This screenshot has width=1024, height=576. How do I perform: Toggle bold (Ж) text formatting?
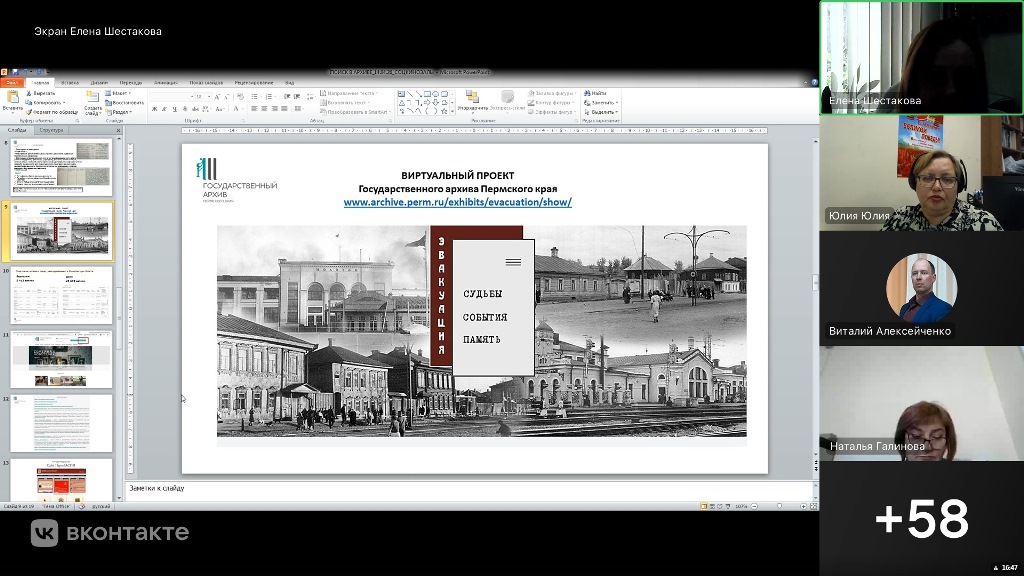(155, 109)
